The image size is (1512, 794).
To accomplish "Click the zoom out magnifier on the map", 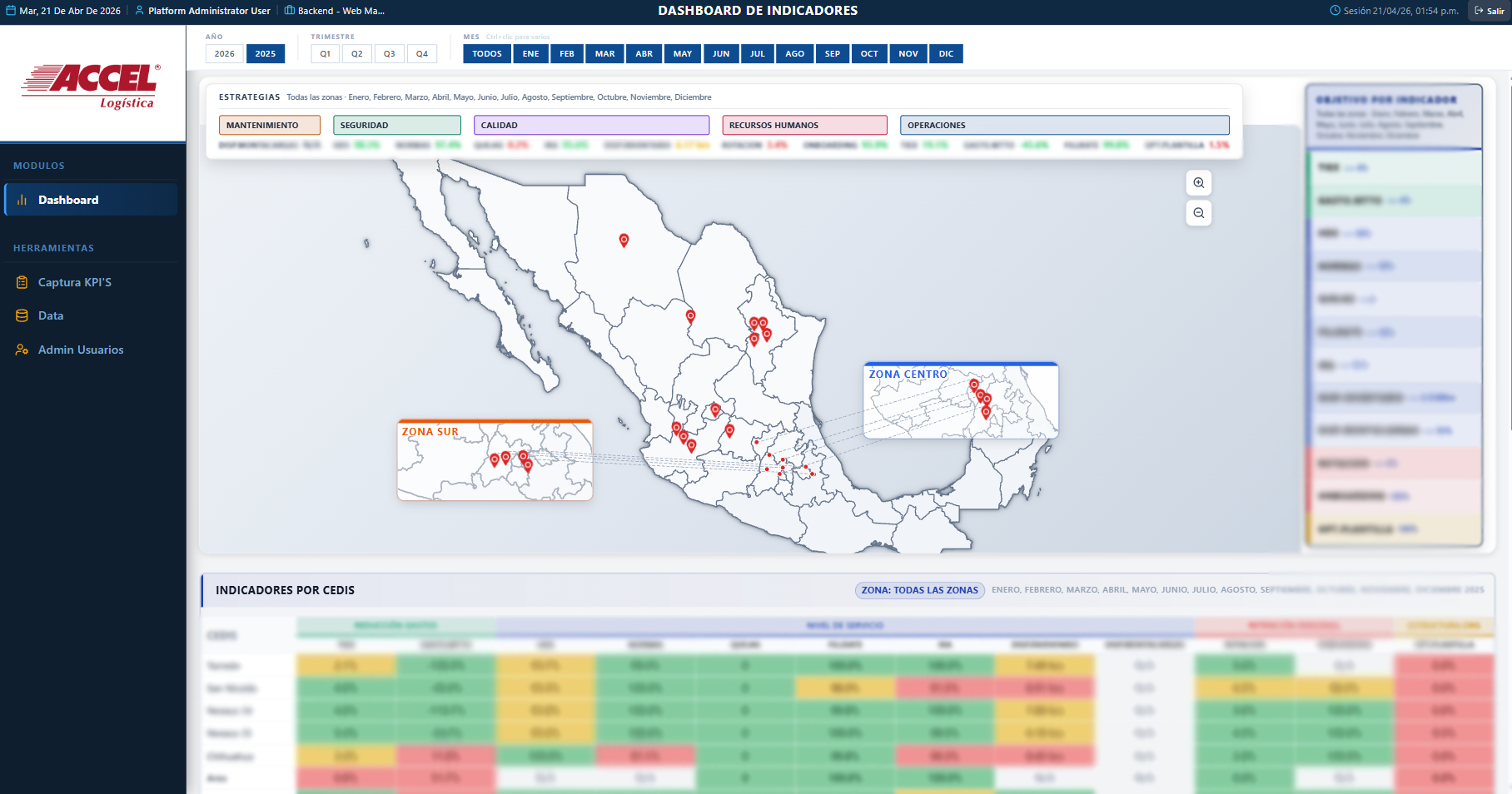I will point(1198,213).
